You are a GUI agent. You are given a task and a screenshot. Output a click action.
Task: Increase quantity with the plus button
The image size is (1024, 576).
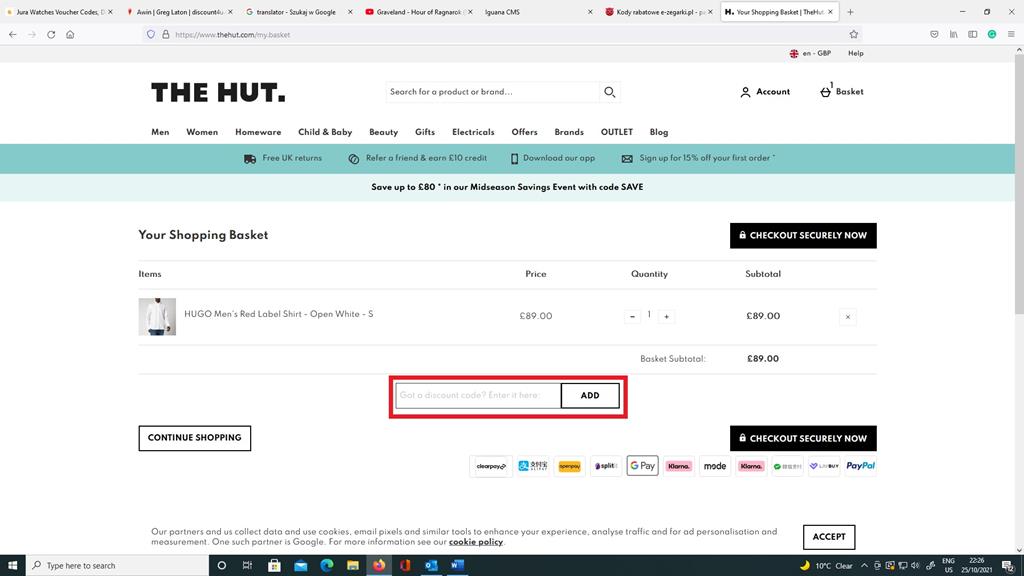point(666,317)
